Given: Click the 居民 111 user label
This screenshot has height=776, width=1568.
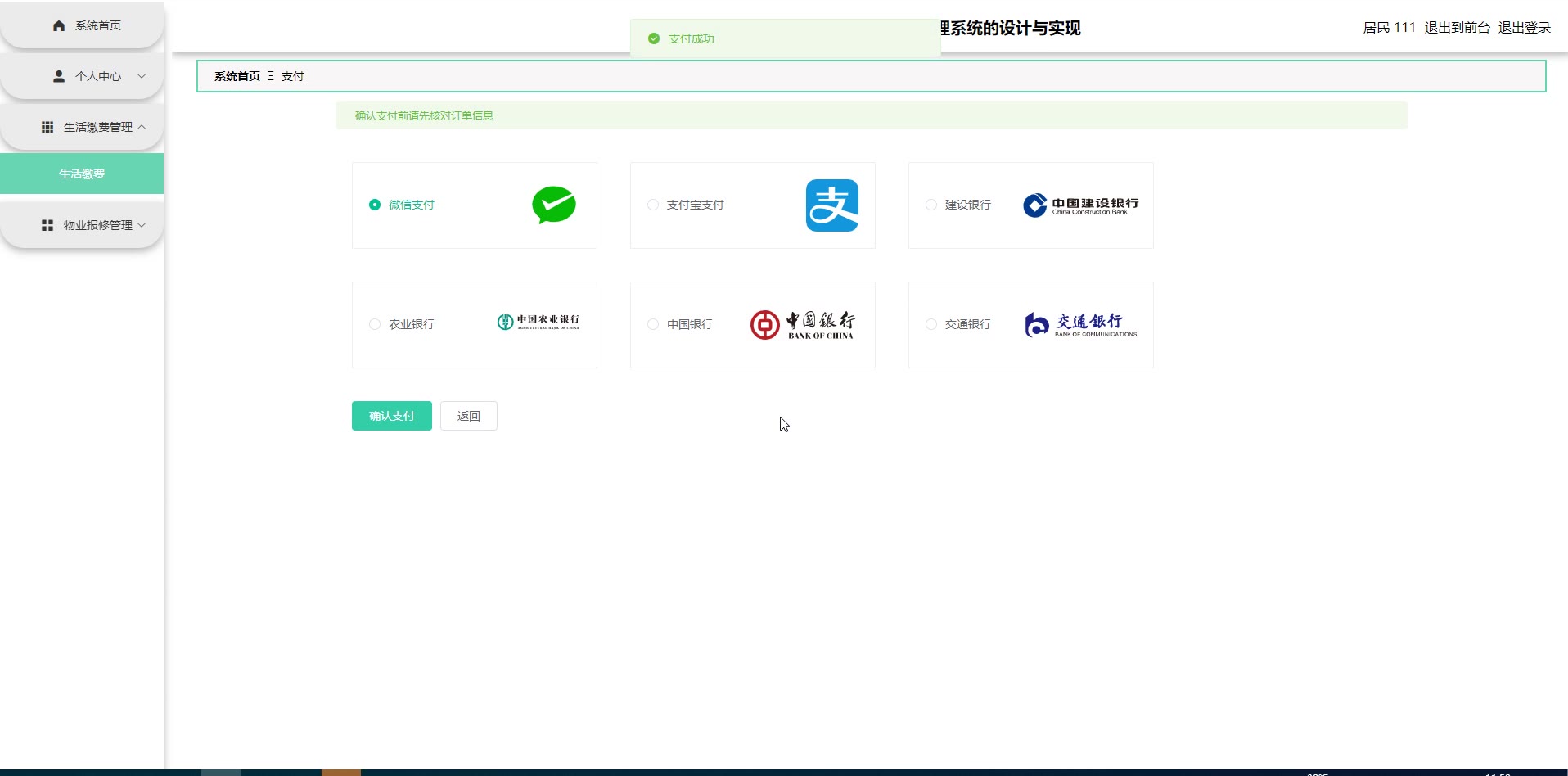Looking at the screenshot, I should 1389,28.
